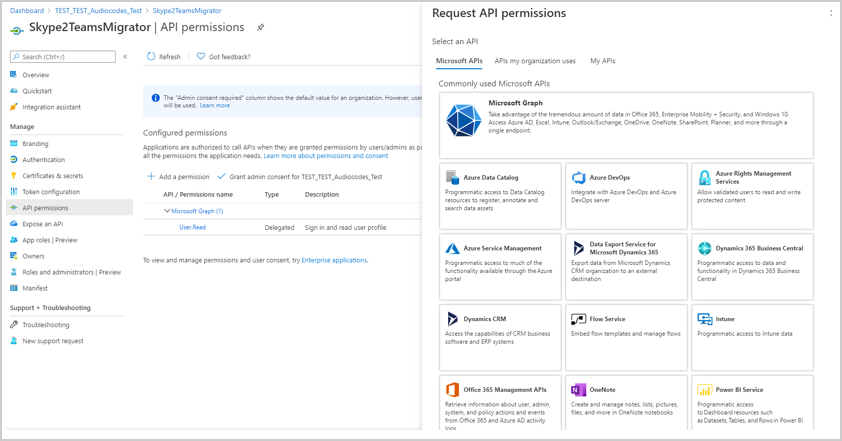Image resolution: width=842 pixels, height=441 pixels.
Task: Select the Azure Data Catalog icon
Action: [x=453, y=177]
